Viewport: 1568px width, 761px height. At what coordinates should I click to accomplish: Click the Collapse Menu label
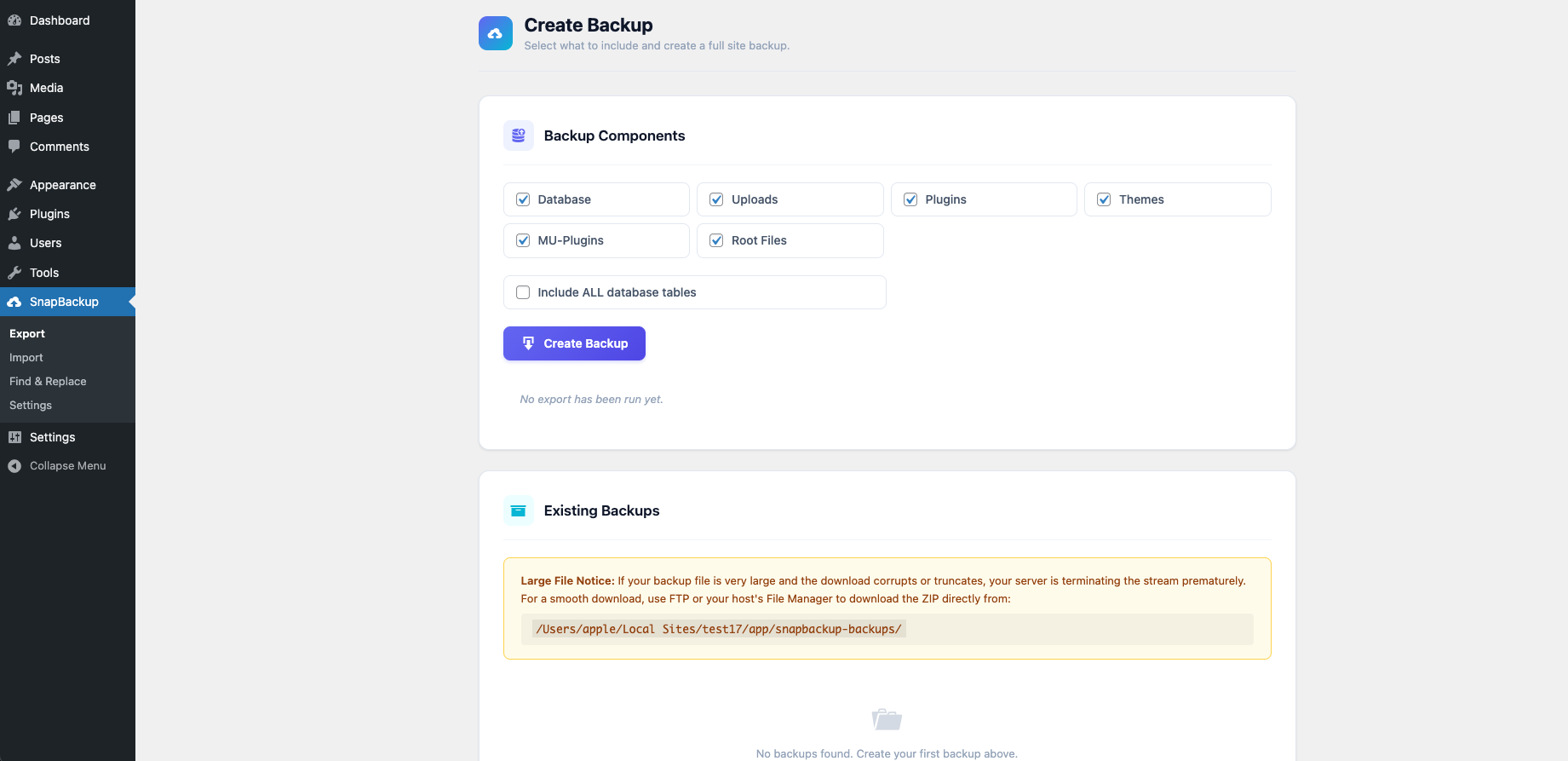pyautogui.click(x=68, y=466)
